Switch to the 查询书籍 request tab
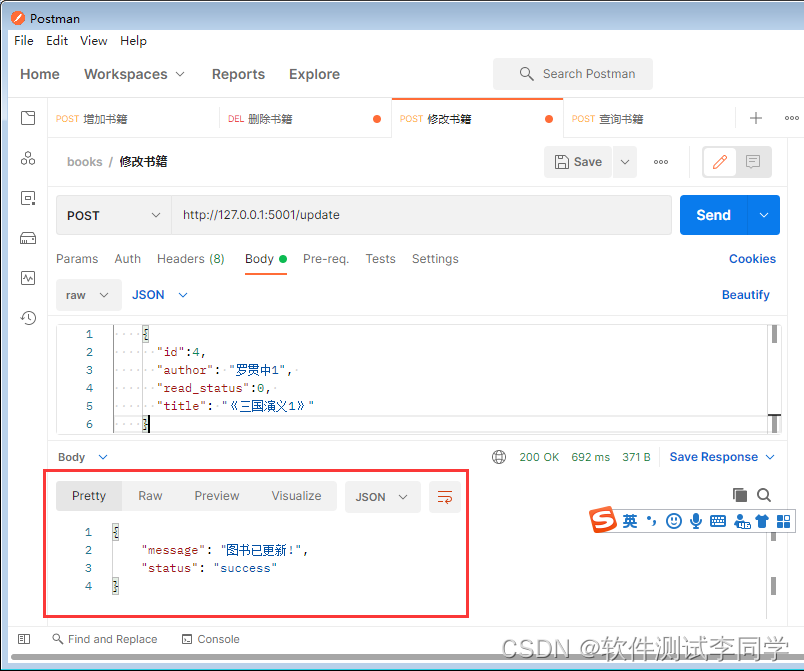Viewport: 804px width, 671px height. point(649,119)
